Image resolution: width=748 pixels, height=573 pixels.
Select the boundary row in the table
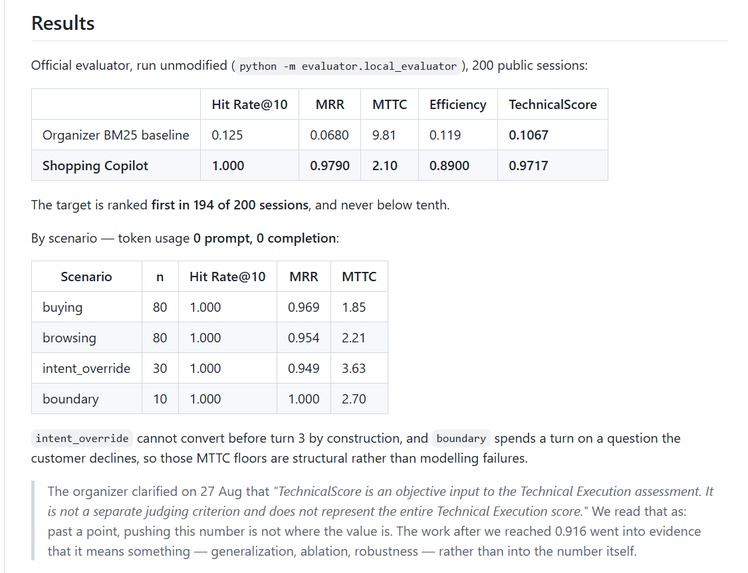pos(209,398)
